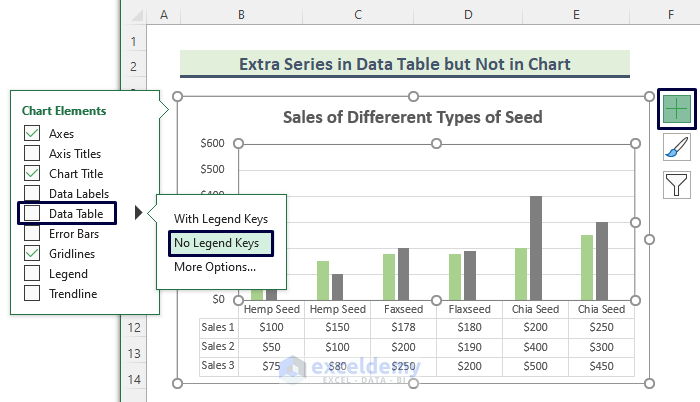The image size is (700, 402).
Task: Select column C header
Action: 358,13
